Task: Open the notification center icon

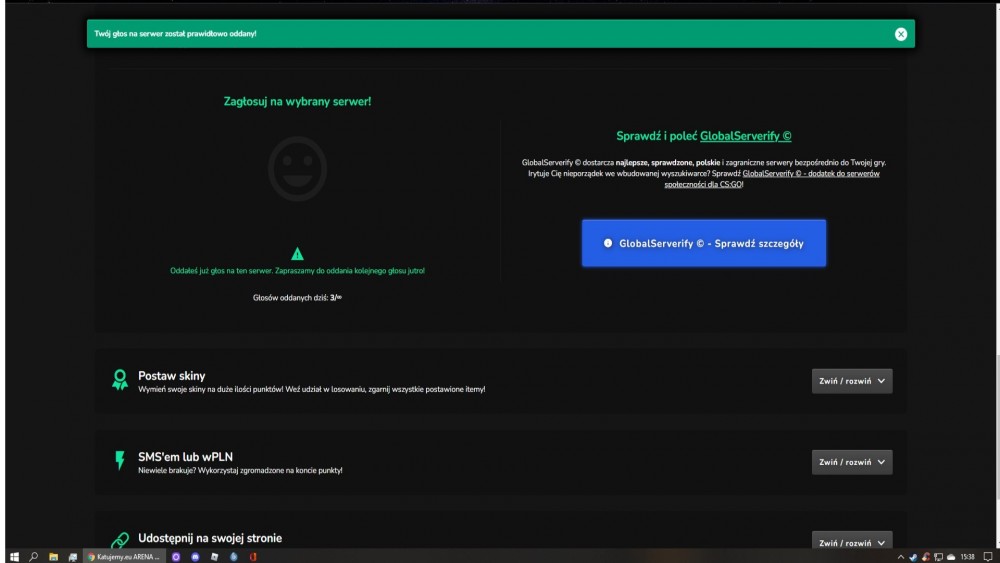Action: point(988,557)
